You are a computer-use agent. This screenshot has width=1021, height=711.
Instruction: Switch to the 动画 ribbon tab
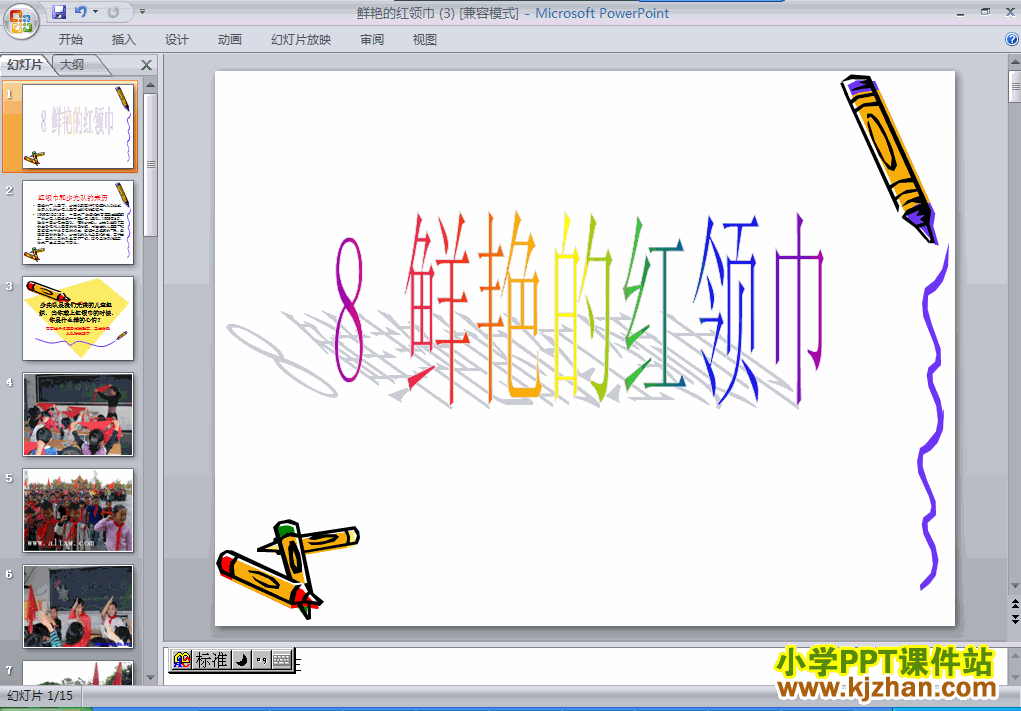click(x=229, y=40)
